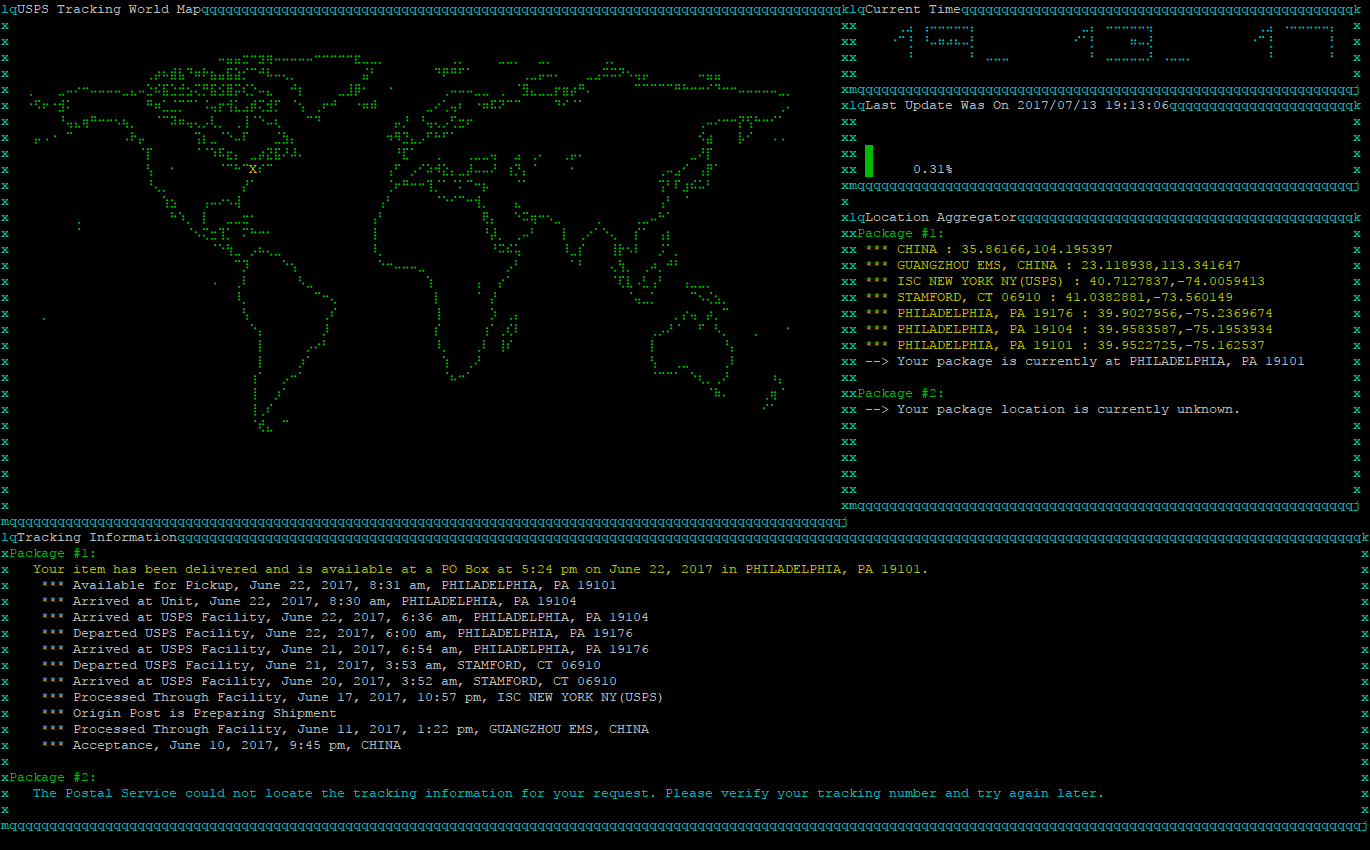Click the green update progress bar
Image resolution: width=1370 pixels, height=850 pixels.
point(869,161)
